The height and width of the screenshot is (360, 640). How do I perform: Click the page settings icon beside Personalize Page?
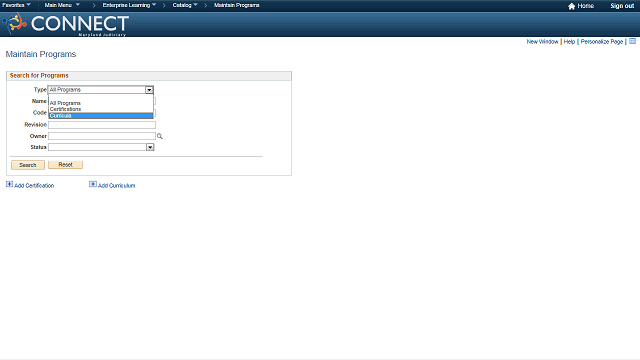click(632, 41)
